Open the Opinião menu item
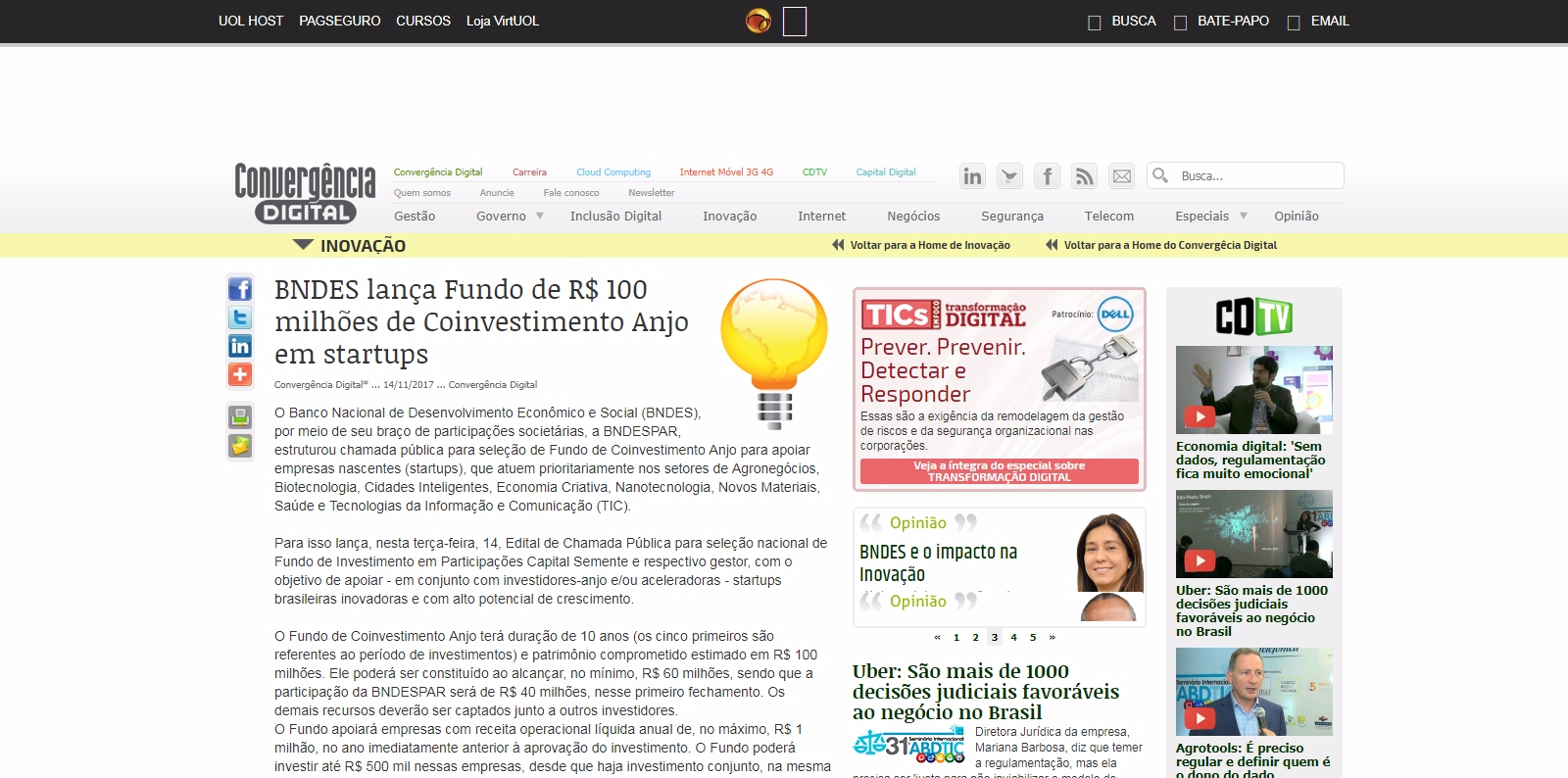1568x778 pixels. (x=1297, y=217)
